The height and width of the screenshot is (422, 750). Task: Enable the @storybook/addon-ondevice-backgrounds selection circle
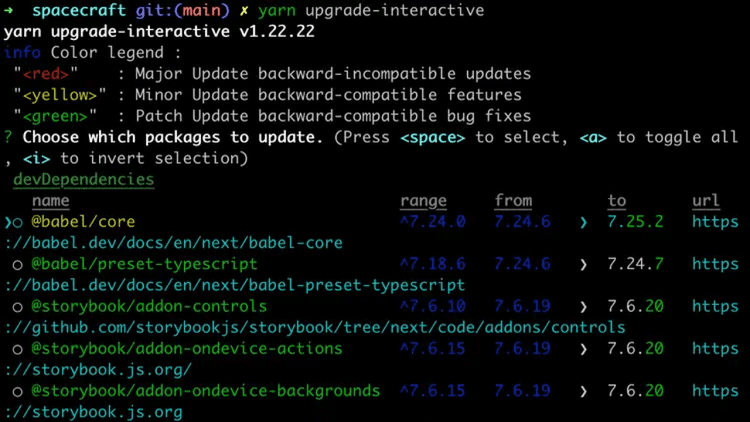coord(18,391)
